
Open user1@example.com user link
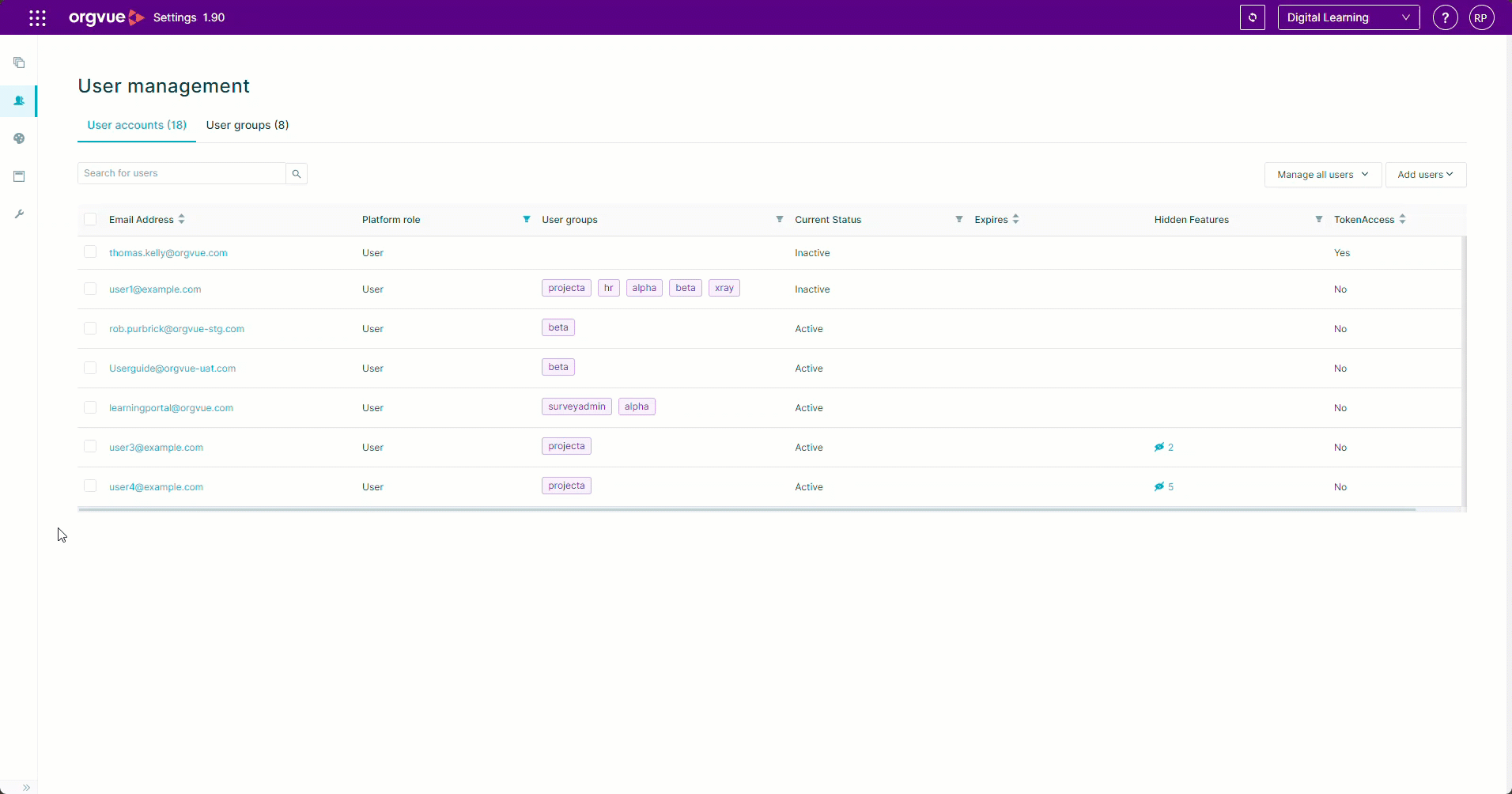tap(155, 289)
